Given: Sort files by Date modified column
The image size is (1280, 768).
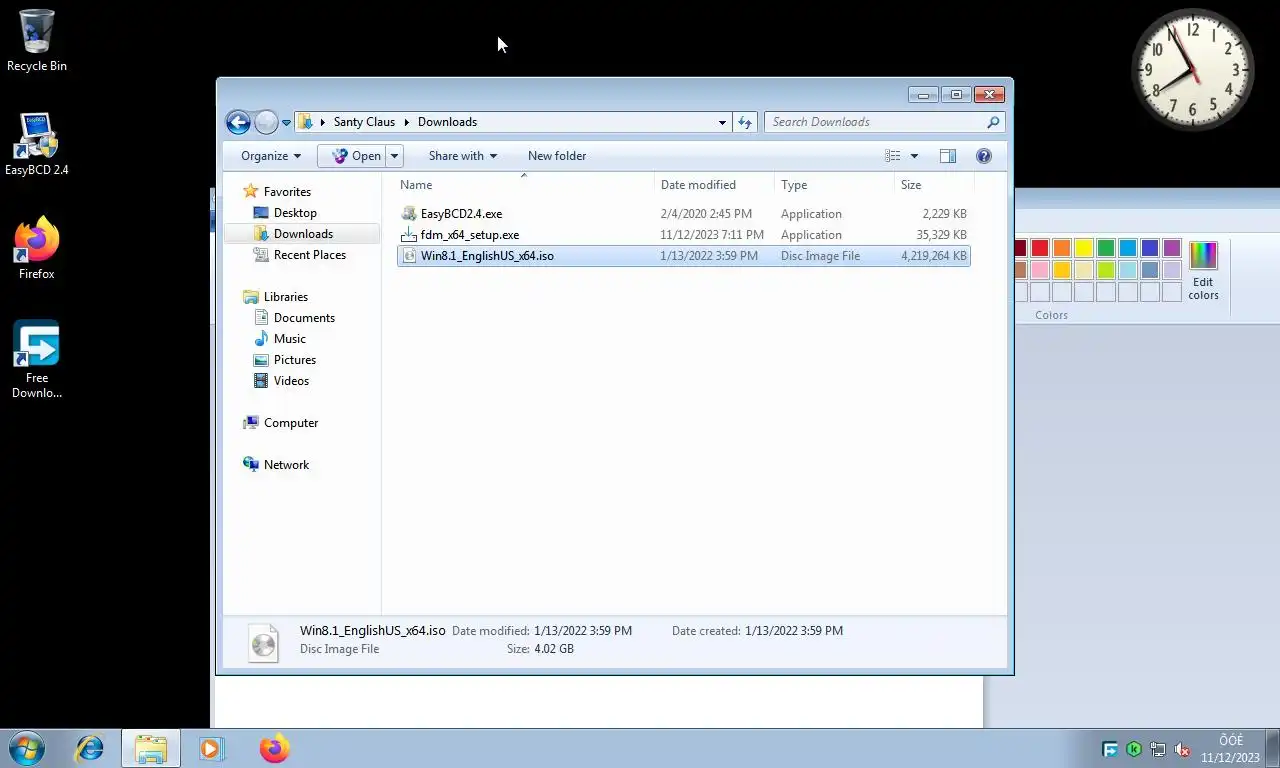Looking at the screenshot, I should (714, 185).
